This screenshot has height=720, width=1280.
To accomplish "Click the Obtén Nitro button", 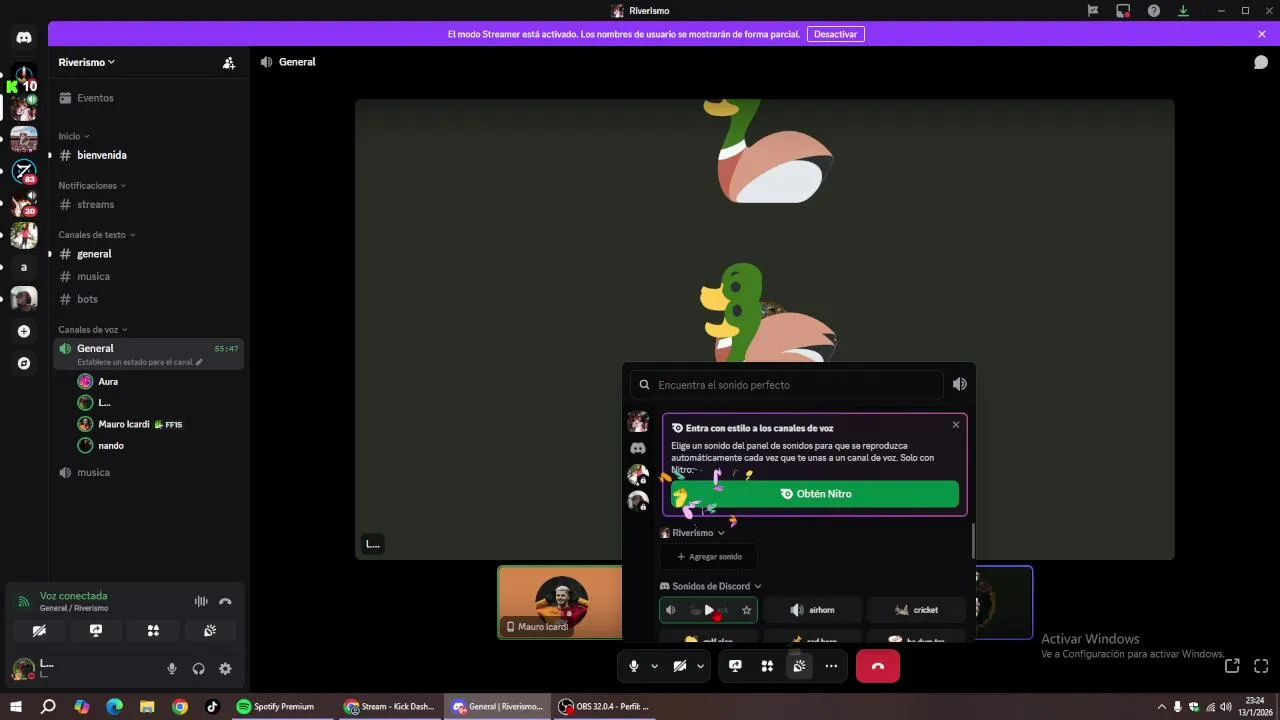I will point(815,494).
